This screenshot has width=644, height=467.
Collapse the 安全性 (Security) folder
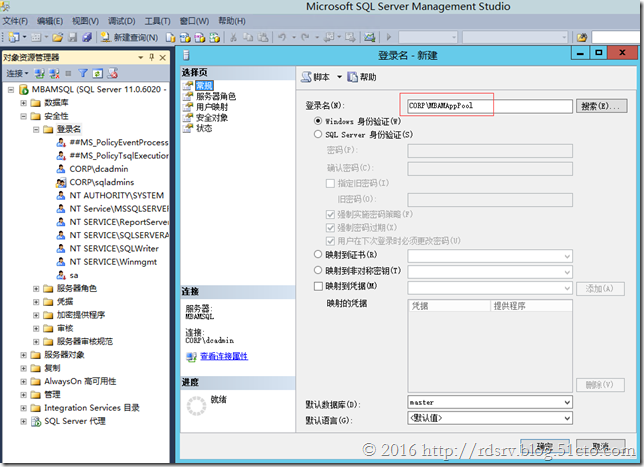(x=24, y=116)
